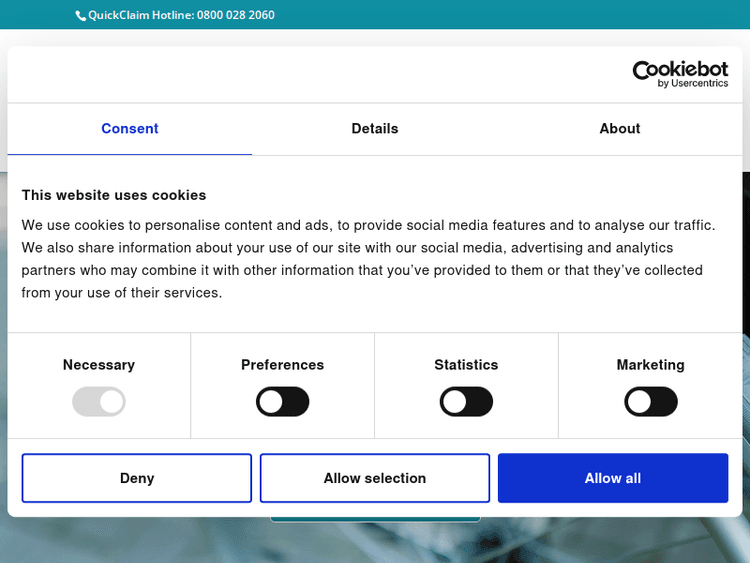
Task: Click the "This website uses cookies" heading
Action: click(x=114, y=195)
